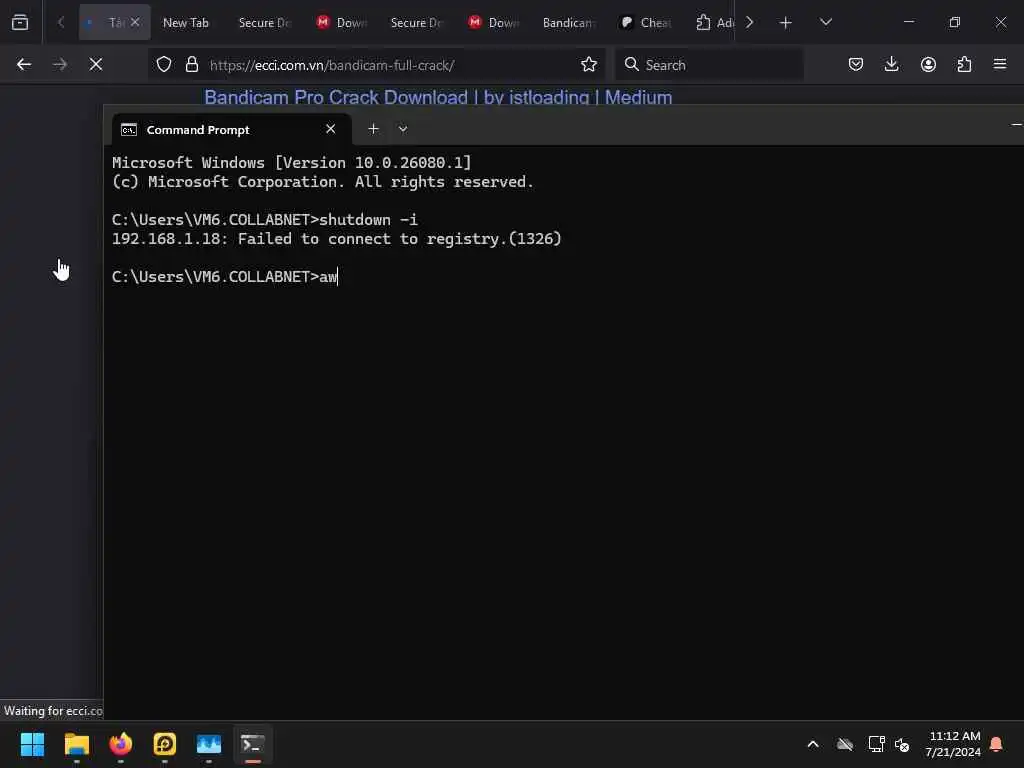Open the Extensions puzzle icon
The width and height of the screenshot is (1024, 768).
point(964,65)
